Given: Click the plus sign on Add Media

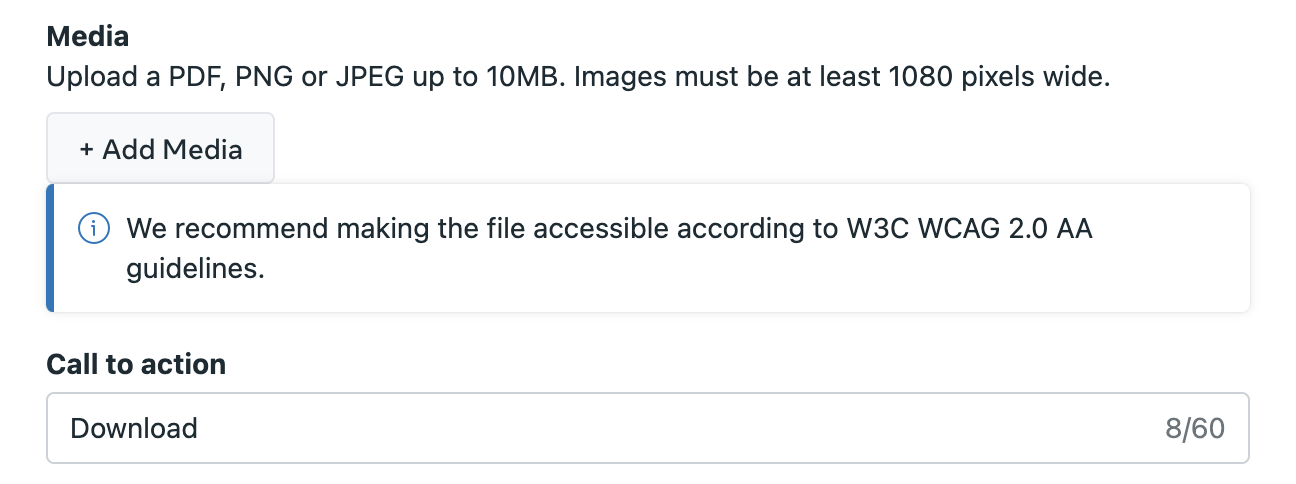Looking at the screenshot, I should (87, 150).
